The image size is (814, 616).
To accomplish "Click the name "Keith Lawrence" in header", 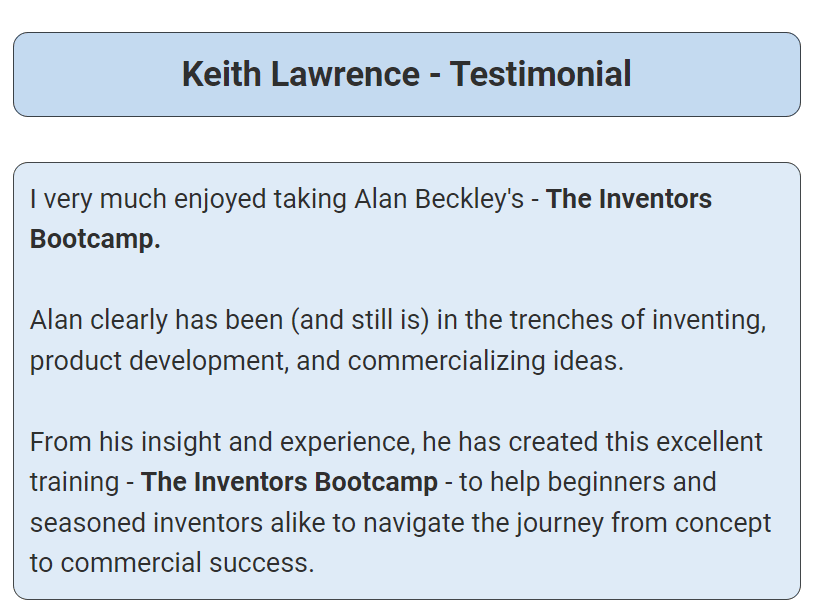I will 301,74.
